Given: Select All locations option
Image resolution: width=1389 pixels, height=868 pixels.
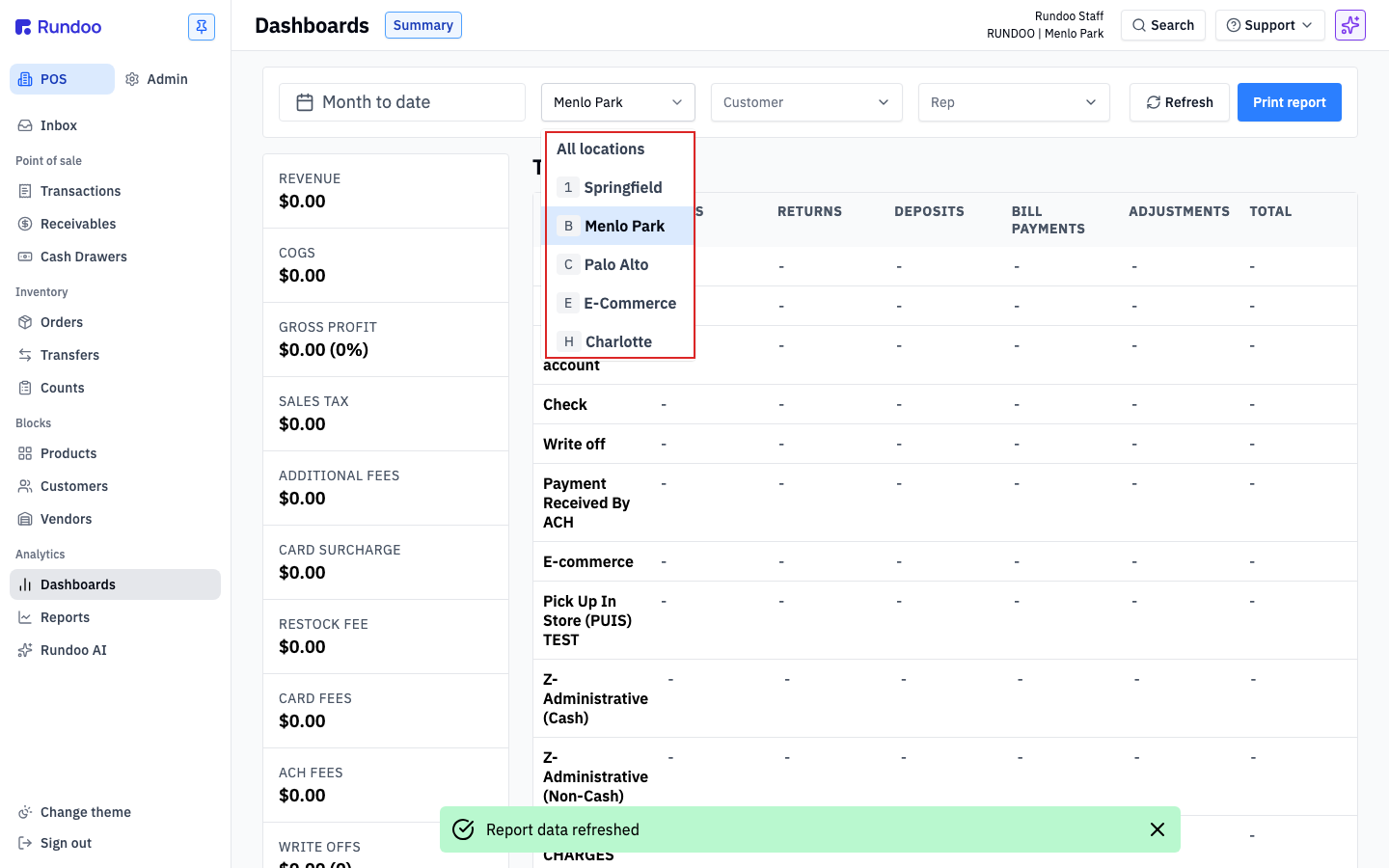Looking at the screenshot, I should click(x=619, y=149).
